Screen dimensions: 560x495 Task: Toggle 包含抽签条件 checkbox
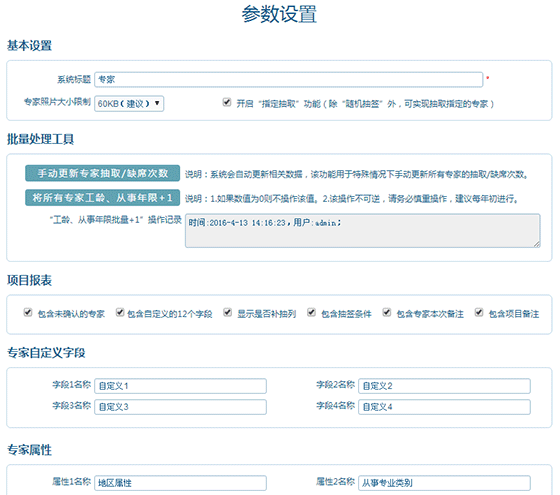[x=311, y=312]
